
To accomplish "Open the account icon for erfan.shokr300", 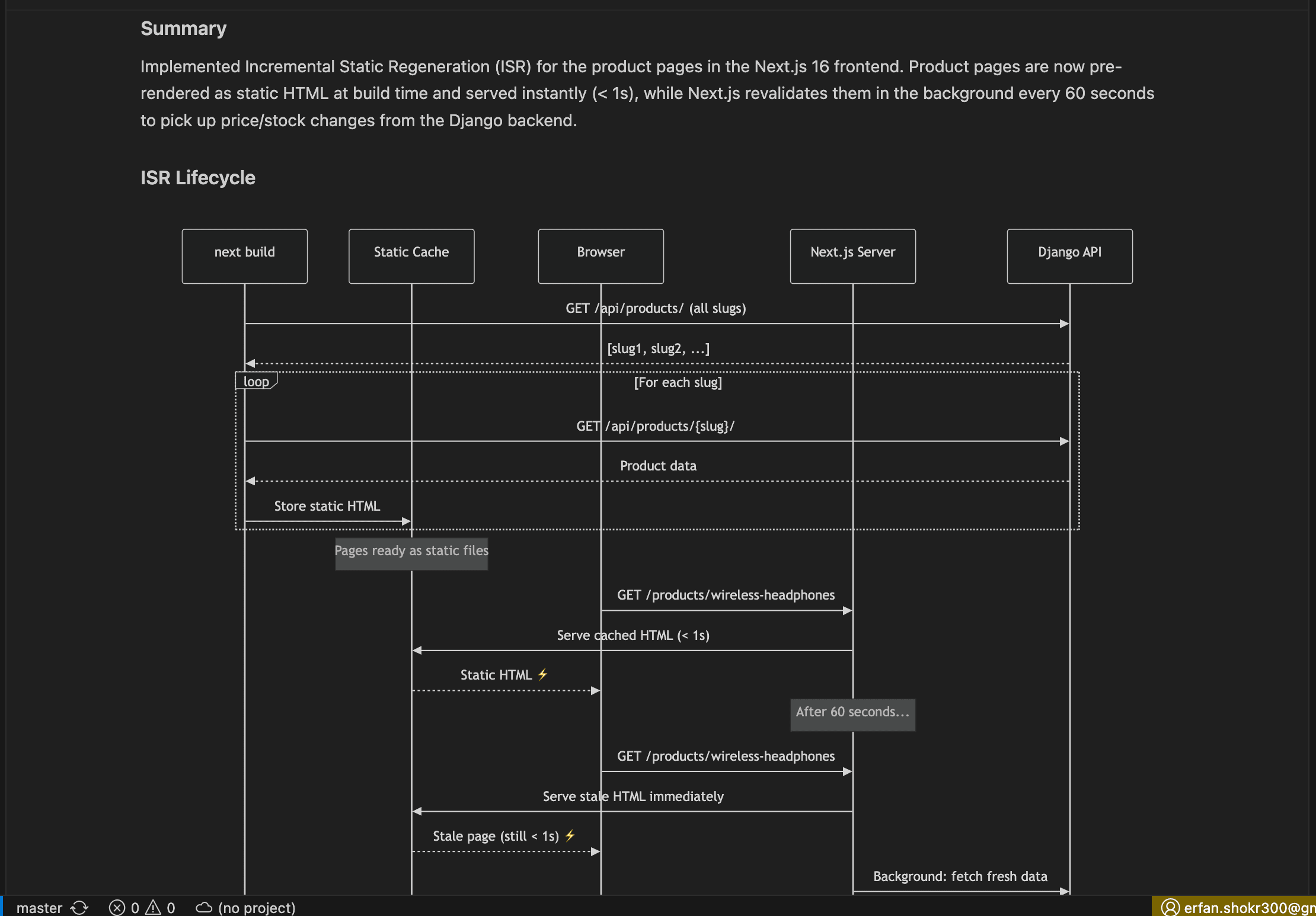I will point(1170,907).
